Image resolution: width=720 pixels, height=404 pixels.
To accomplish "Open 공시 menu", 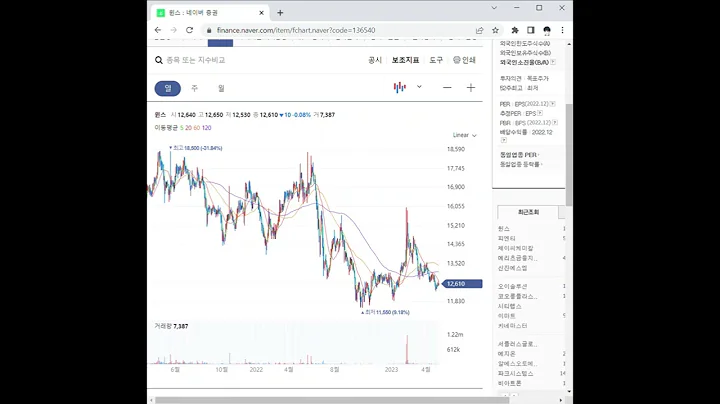I will 375,60.
